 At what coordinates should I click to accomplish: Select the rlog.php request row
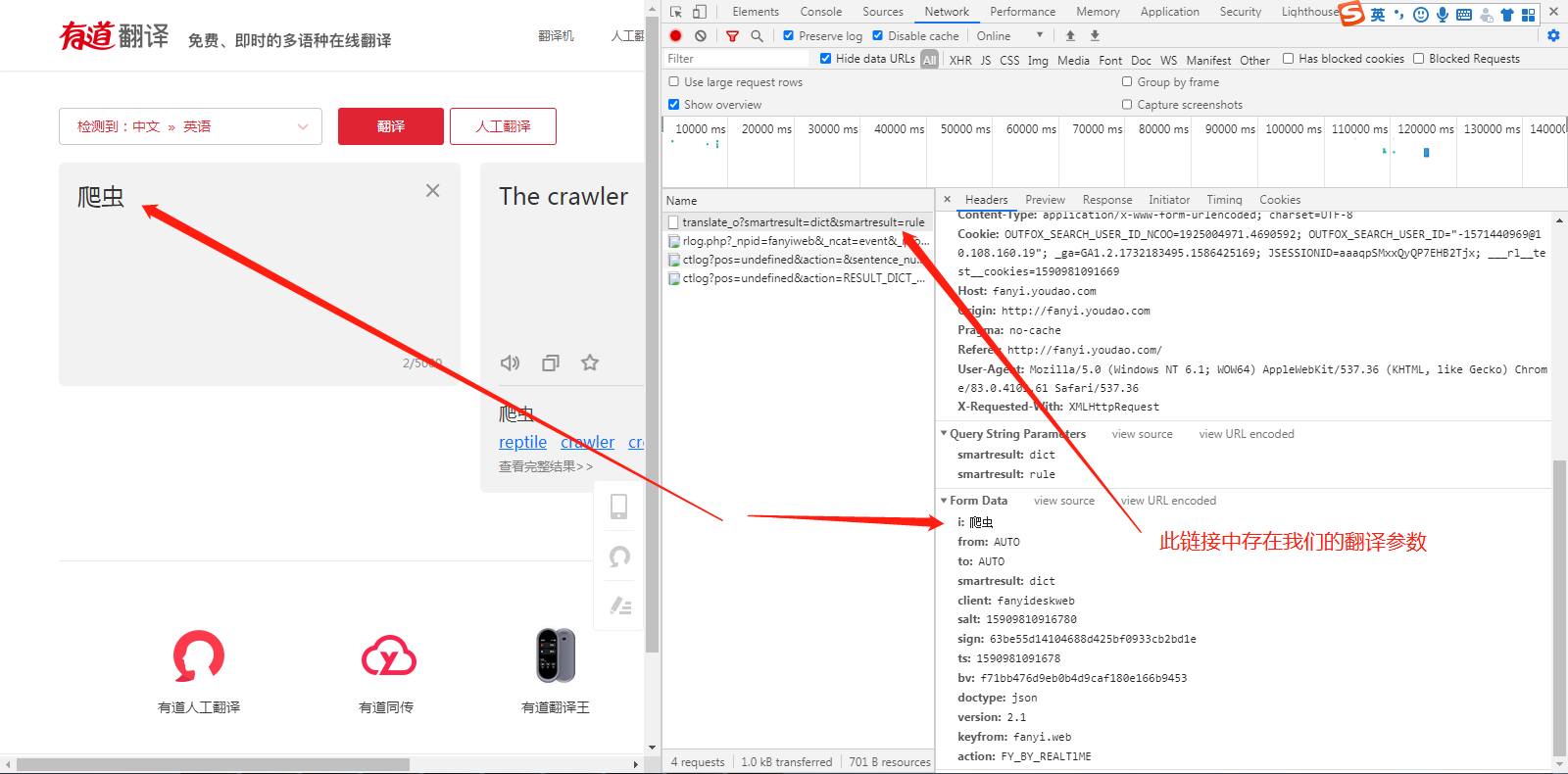798,241
